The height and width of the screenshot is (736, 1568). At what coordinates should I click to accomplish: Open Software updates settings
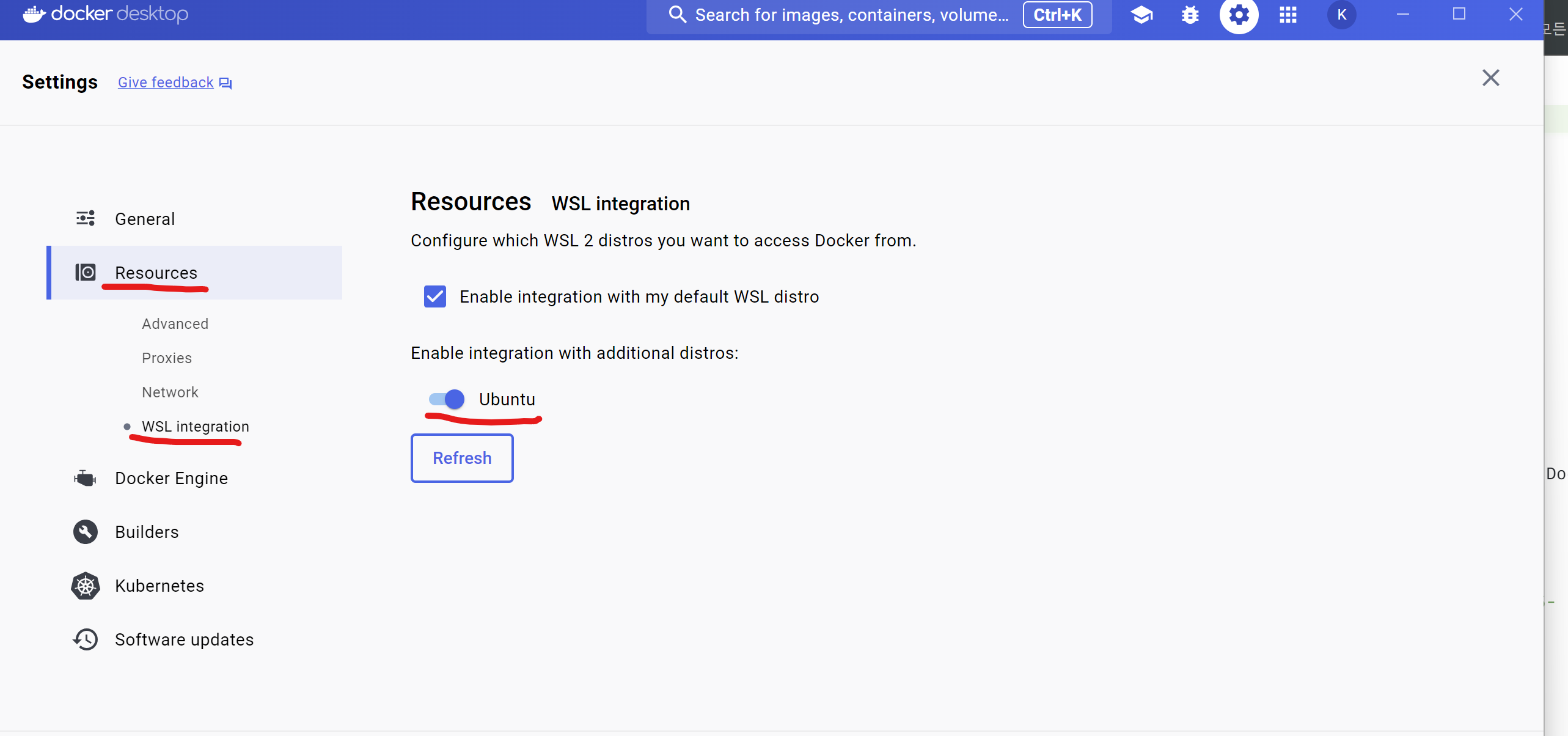184,639
